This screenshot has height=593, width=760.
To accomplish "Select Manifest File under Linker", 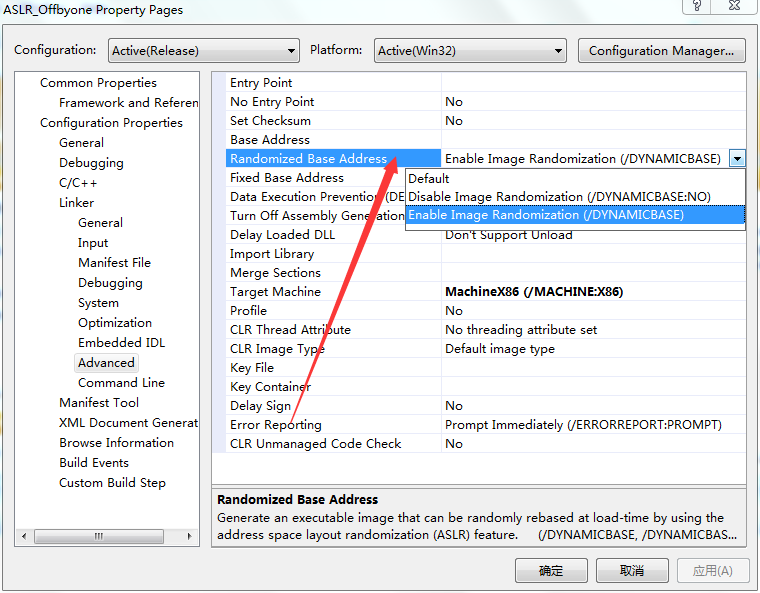I will click(114, 263).
